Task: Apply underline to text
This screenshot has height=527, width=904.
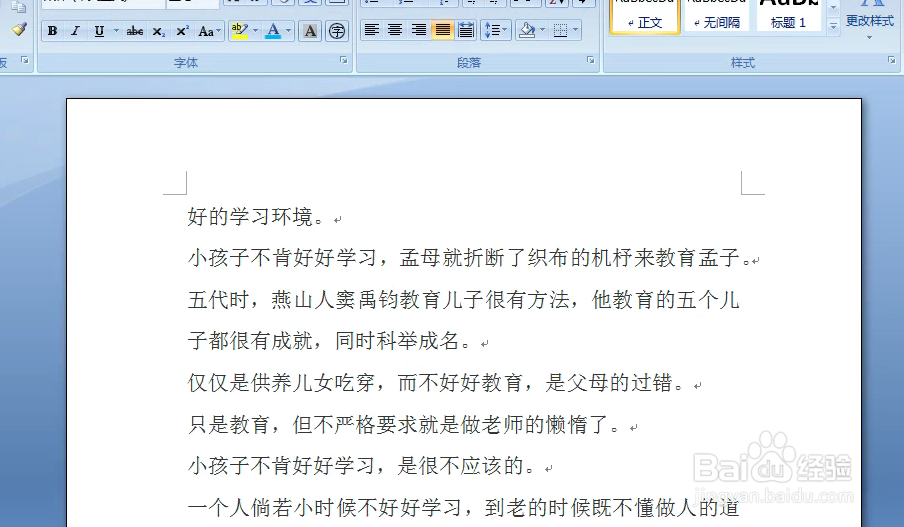Action: point(99,31)
